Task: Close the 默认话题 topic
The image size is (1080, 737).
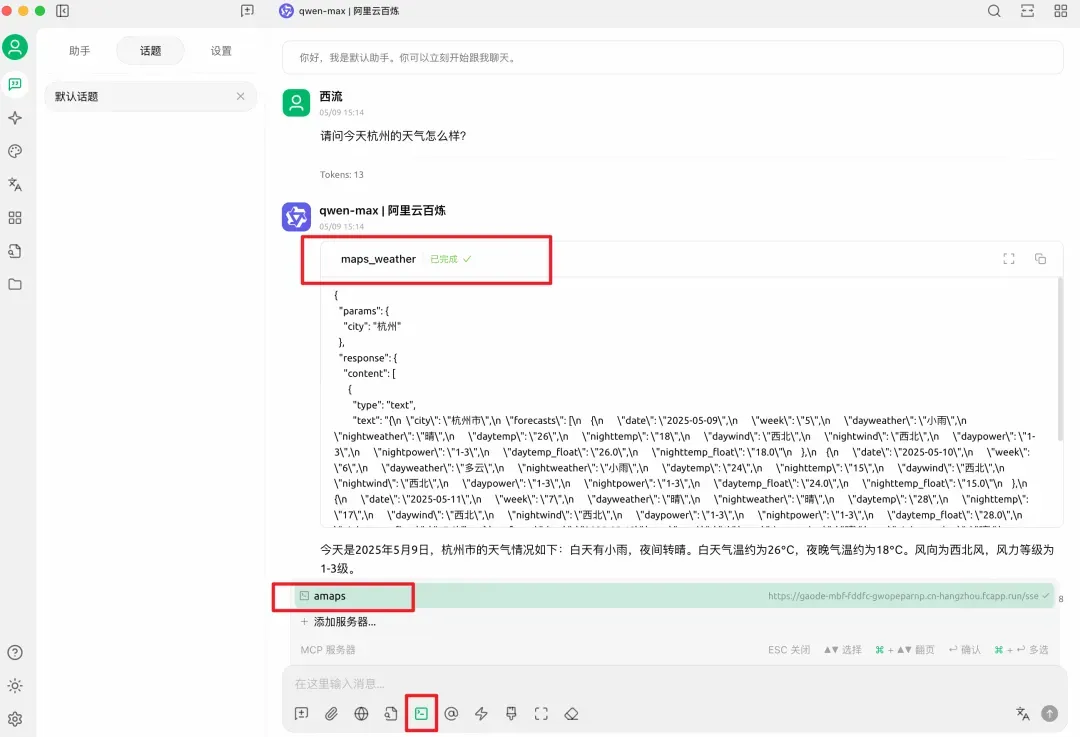Action: tap(240, 96)
